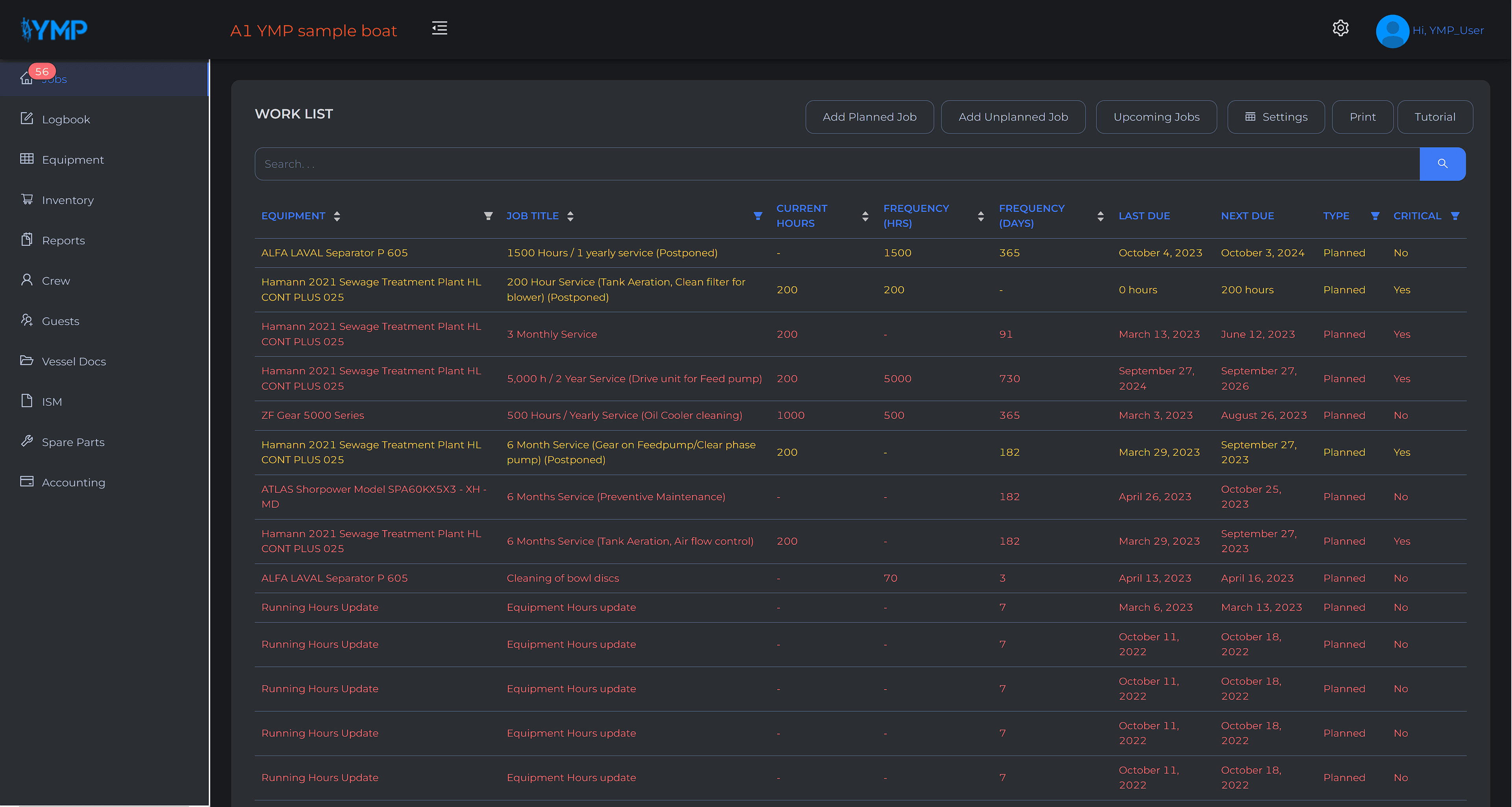This screenshot has height=807, width=1512.
Task: Click the YMP logo
Action: point(54,30)
